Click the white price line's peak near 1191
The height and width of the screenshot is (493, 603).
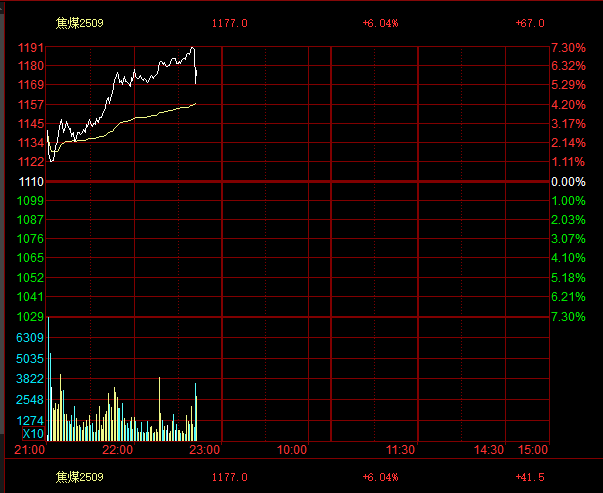coord(193,48)
